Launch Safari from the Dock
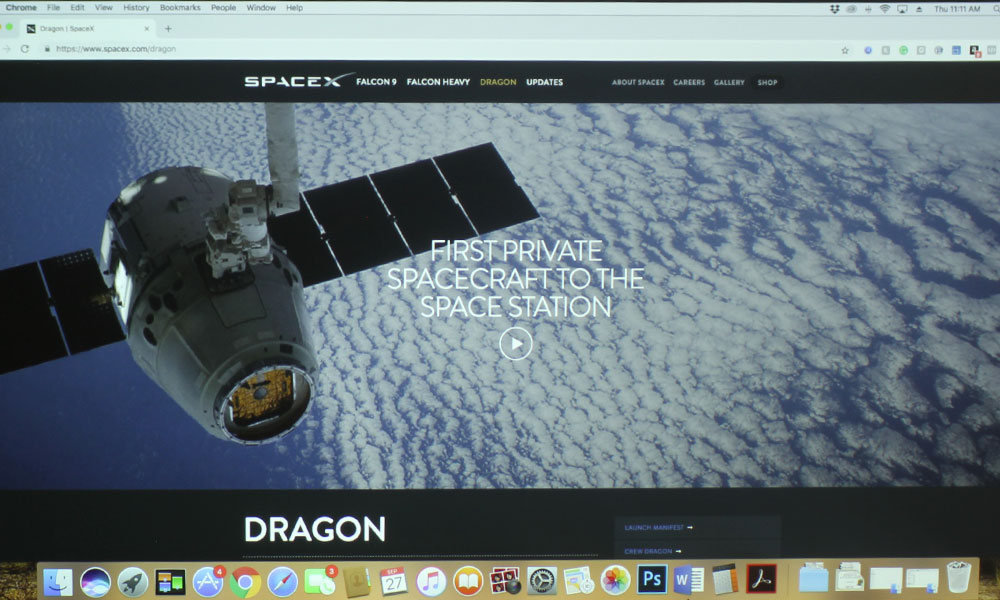 coord(282,582)
